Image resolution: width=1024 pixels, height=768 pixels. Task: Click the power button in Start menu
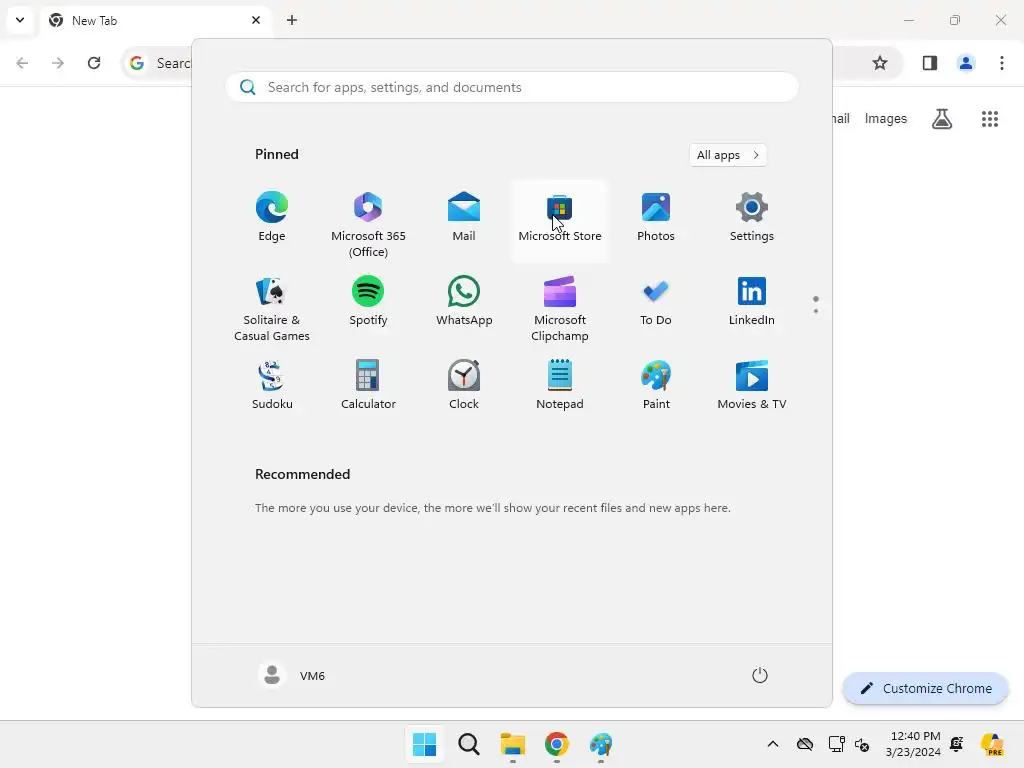point(760,675)
